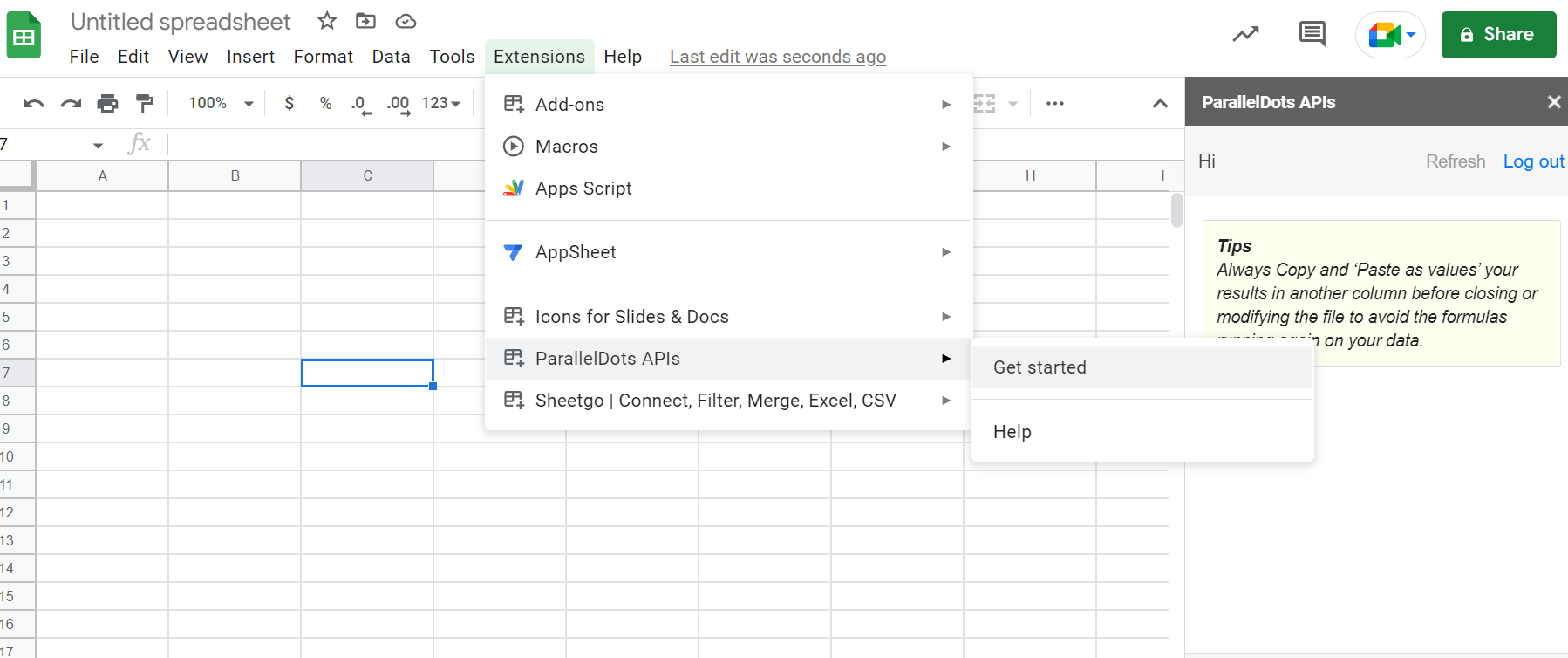Open the Help menu in menu bar
The height and width of the screenshot is (658, 1568).
[x=623, y=57]
